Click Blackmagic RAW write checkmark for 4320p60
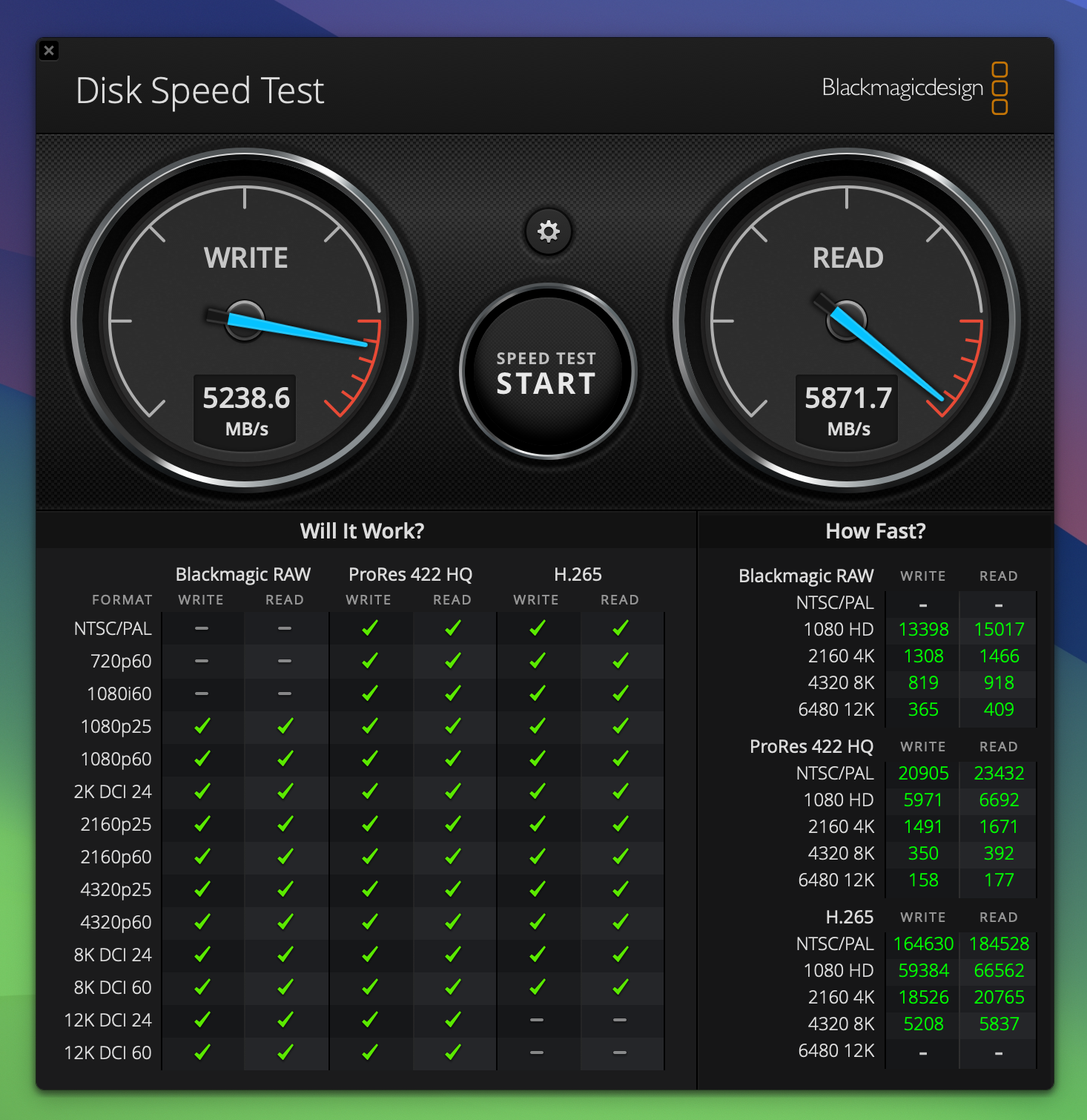 (202, 922)
